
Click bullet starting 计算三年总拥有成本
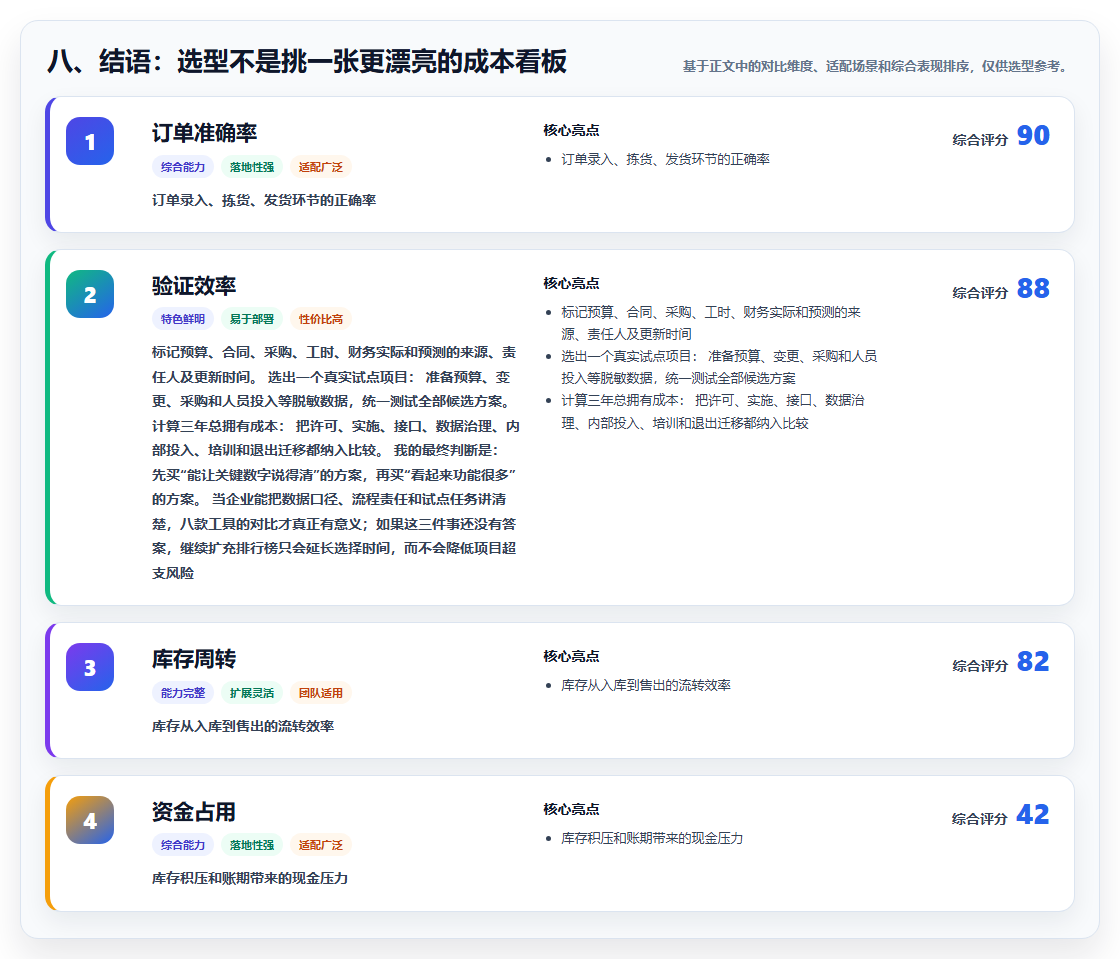[712, 411]
